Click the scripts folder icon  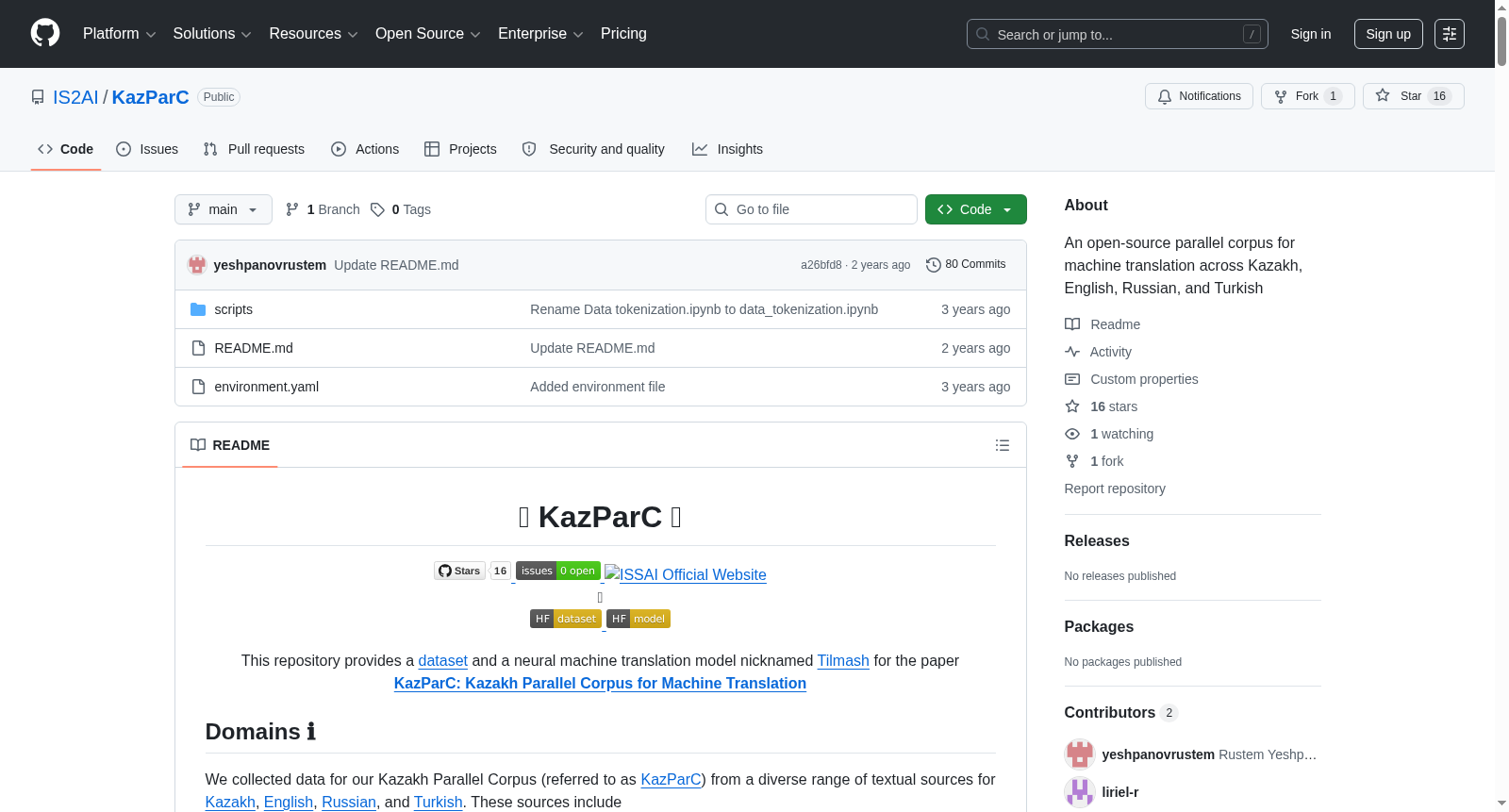[198, 309]
